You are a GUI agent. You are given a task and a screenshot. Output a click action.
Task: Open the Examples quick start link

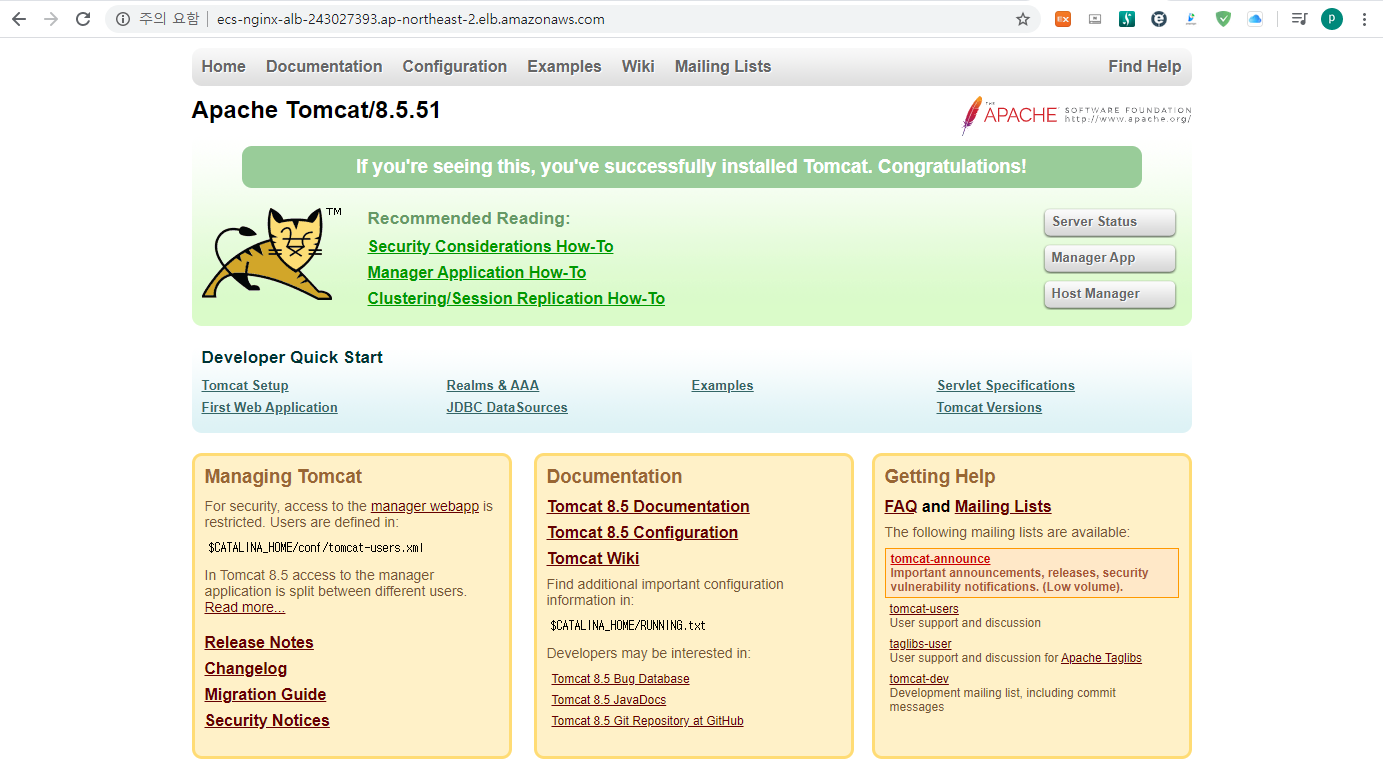coord(722,386)
